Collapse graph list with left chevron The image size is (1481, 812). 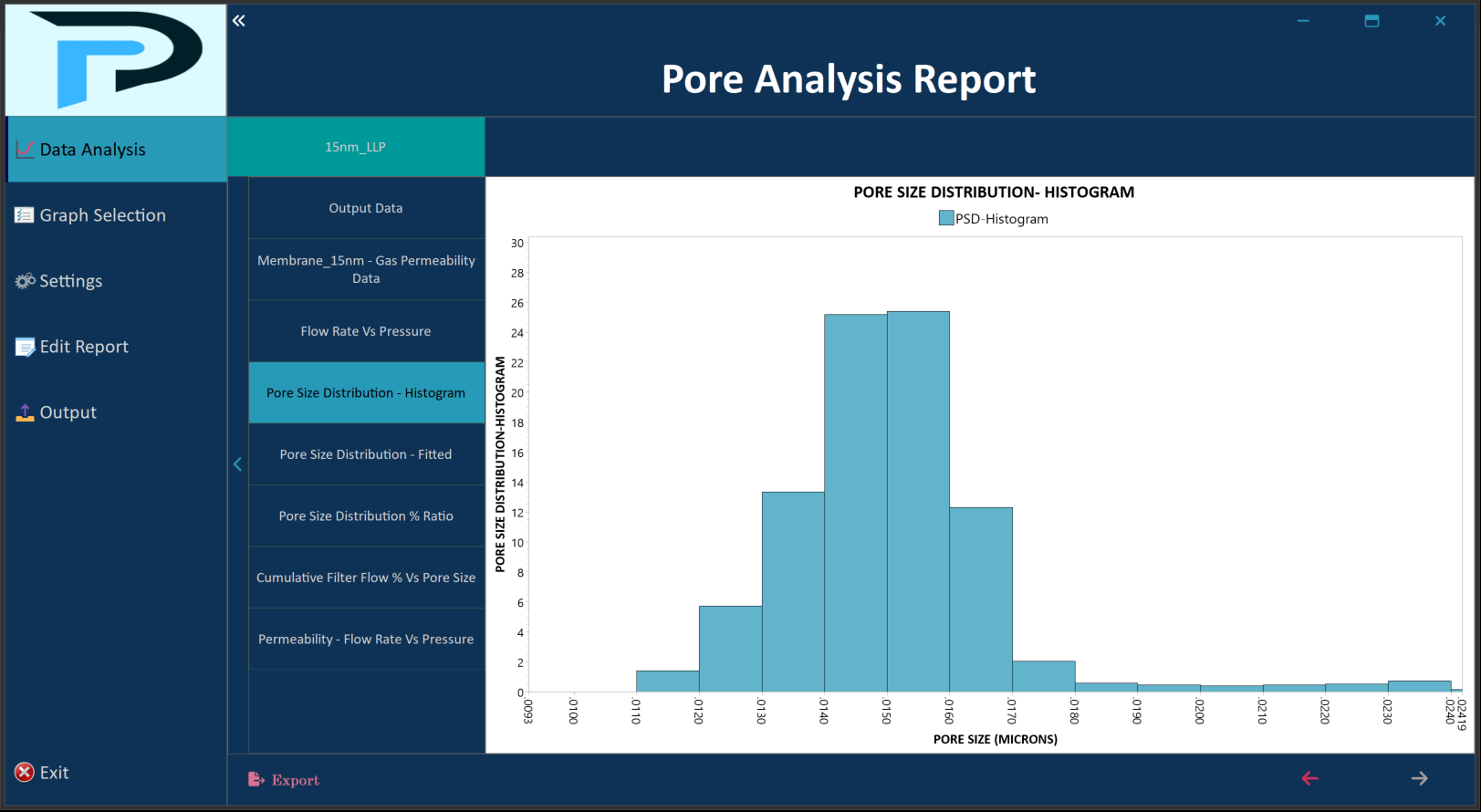pyautogui.click(x=237, y=464)
